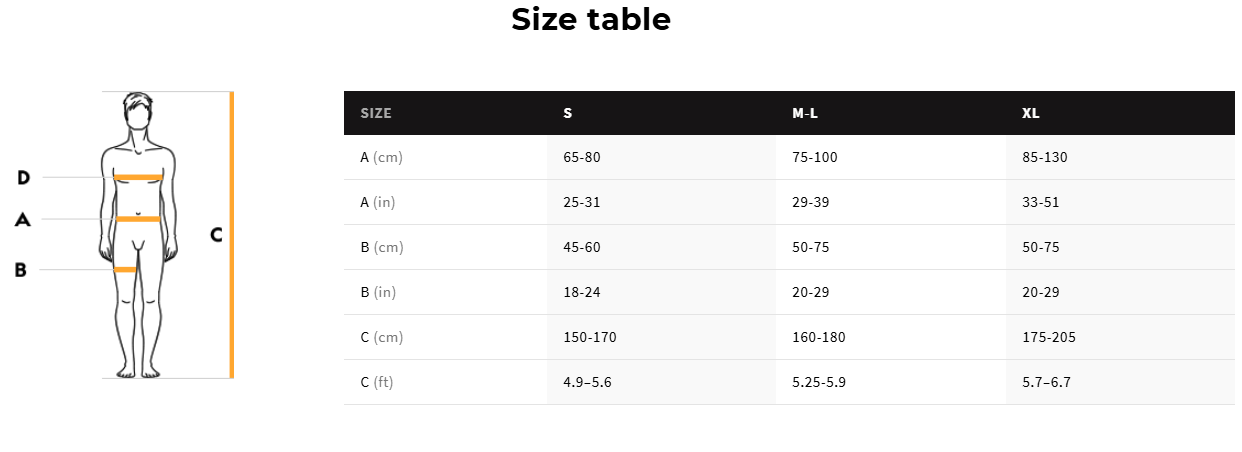Click the 75-100 value under M-L
This screenshot has height=452, width=1242.
[x=814, y=158]
